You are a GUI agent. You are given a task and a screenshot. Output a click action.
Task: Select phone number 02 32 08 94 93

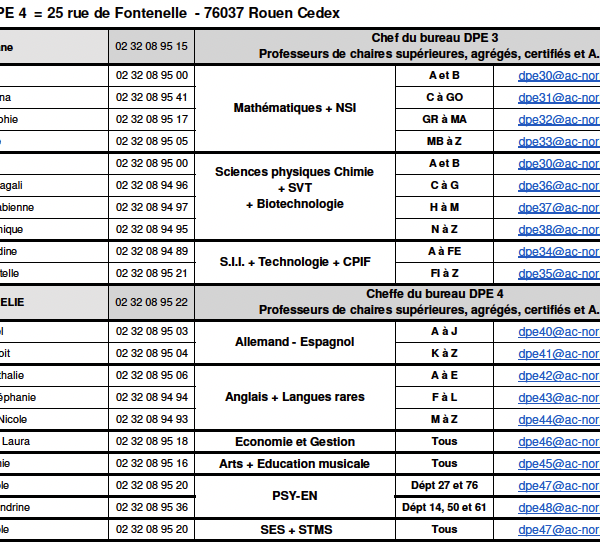pos(152,419)
